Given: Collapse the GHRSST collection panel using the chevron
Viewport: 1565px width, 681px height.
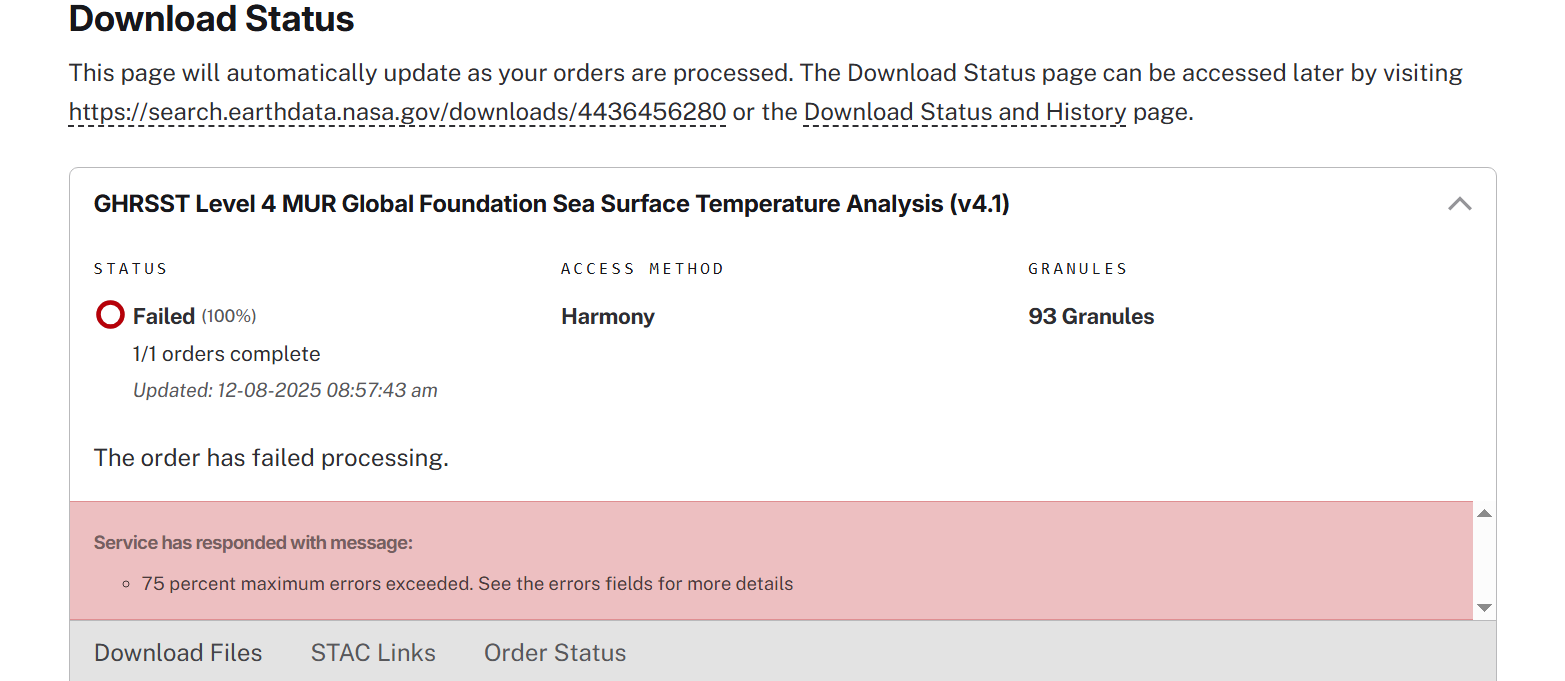Looking at the screenshot, I should tap(1459, 203).
